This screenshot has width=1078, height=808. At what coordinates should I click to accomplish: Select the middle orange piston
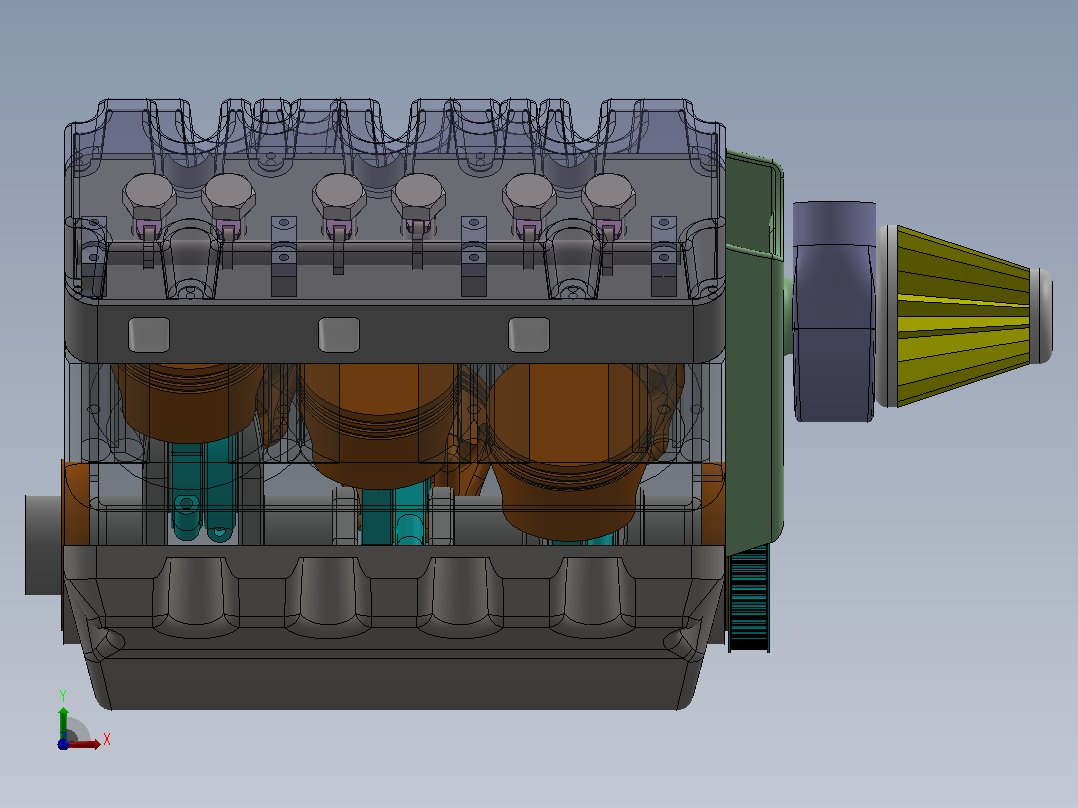380,424
